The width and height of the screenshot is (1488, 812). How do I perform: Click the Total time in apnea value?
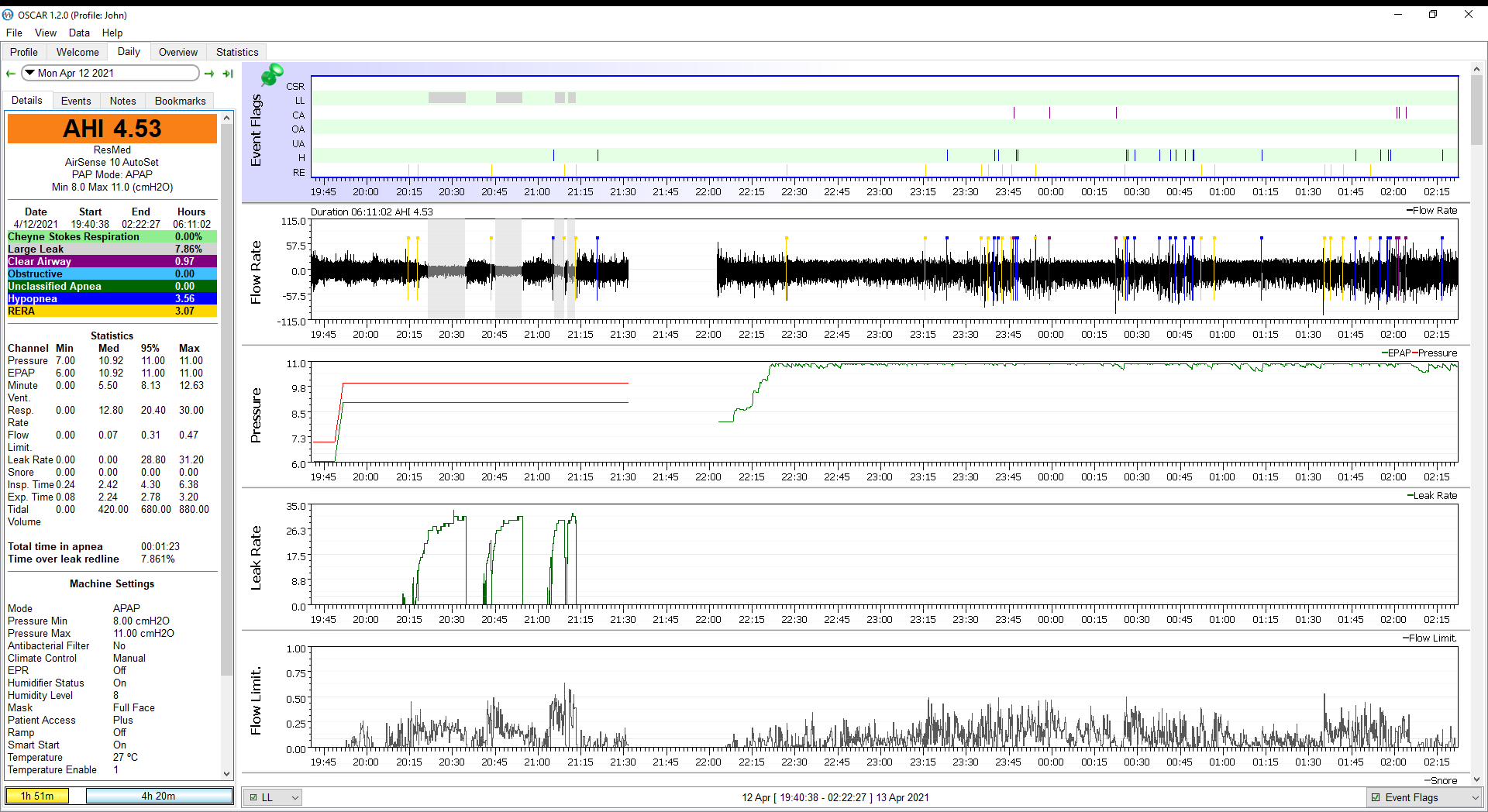(x=160, y=546)
